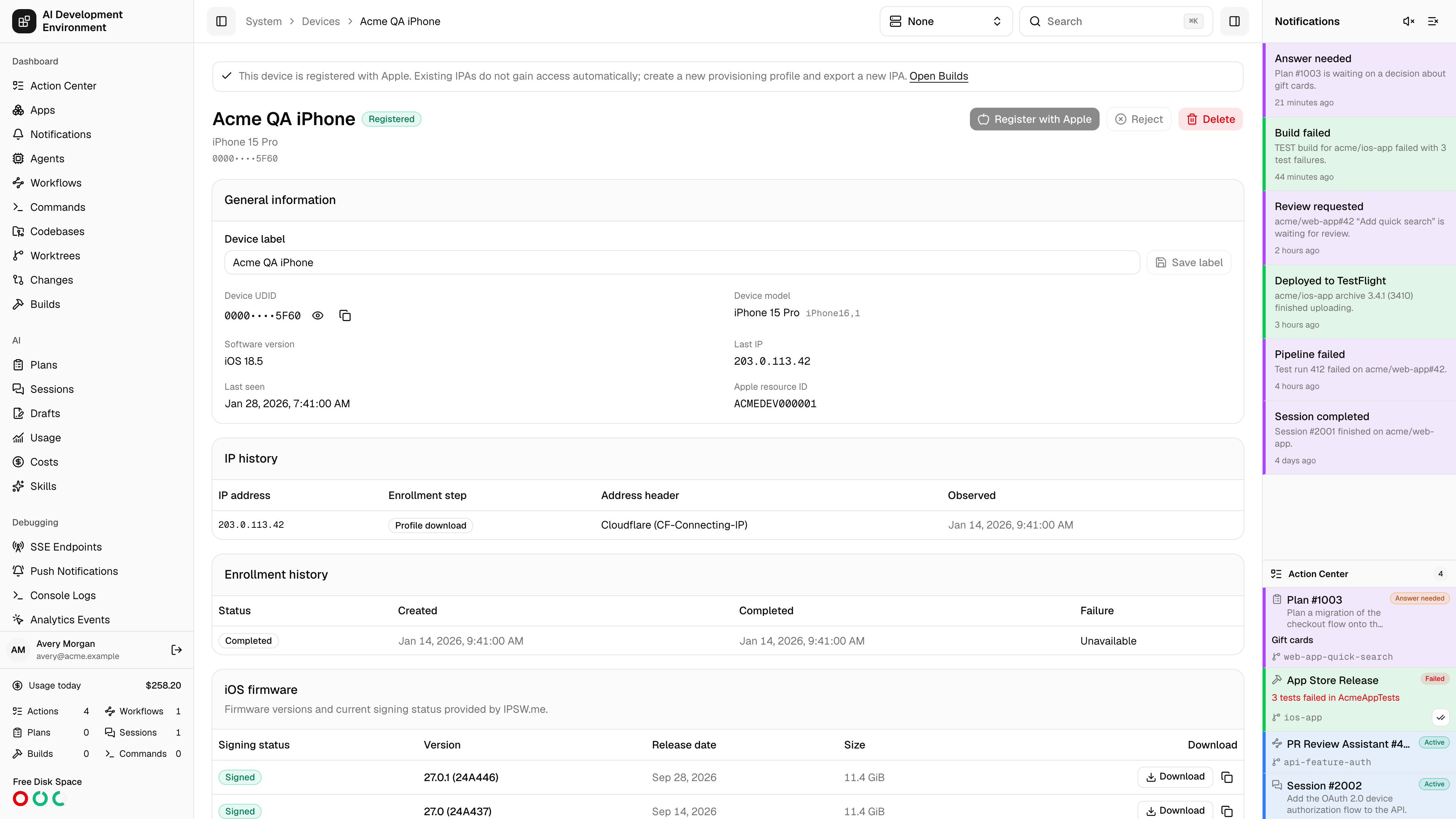The height and width of the screenshot is (819, 1456).
Task: Toggle the right side panel icon
Action: pyautogui.click(x=1235, y=22)
